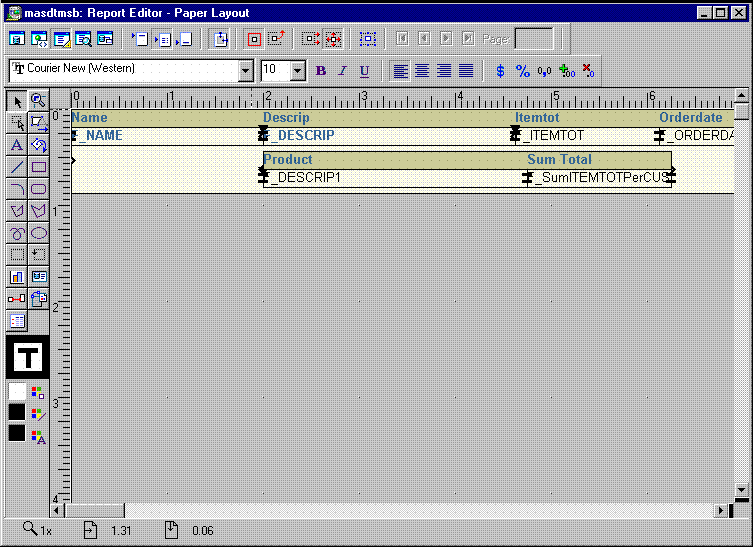Image resolution: width=753 pixels, height=547 pixels.
Task: Remove a decimal place
Action: tap(588, 71)
